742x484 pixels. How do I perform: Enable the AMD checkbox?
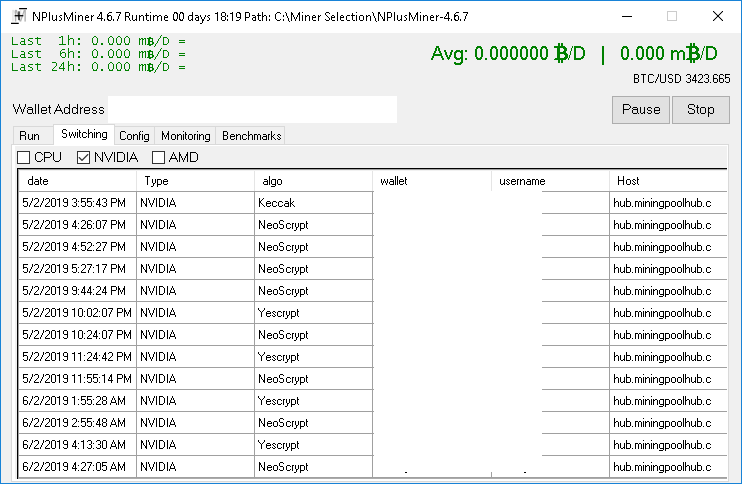click(159, 157)
